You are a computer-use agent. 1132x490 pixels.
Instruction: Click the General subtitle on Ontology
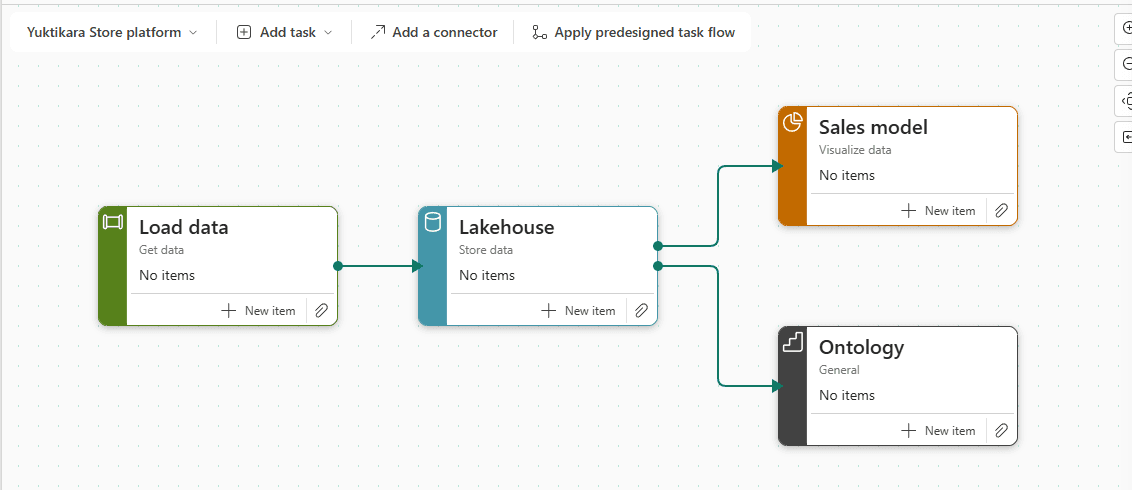[x=839, y=370]
